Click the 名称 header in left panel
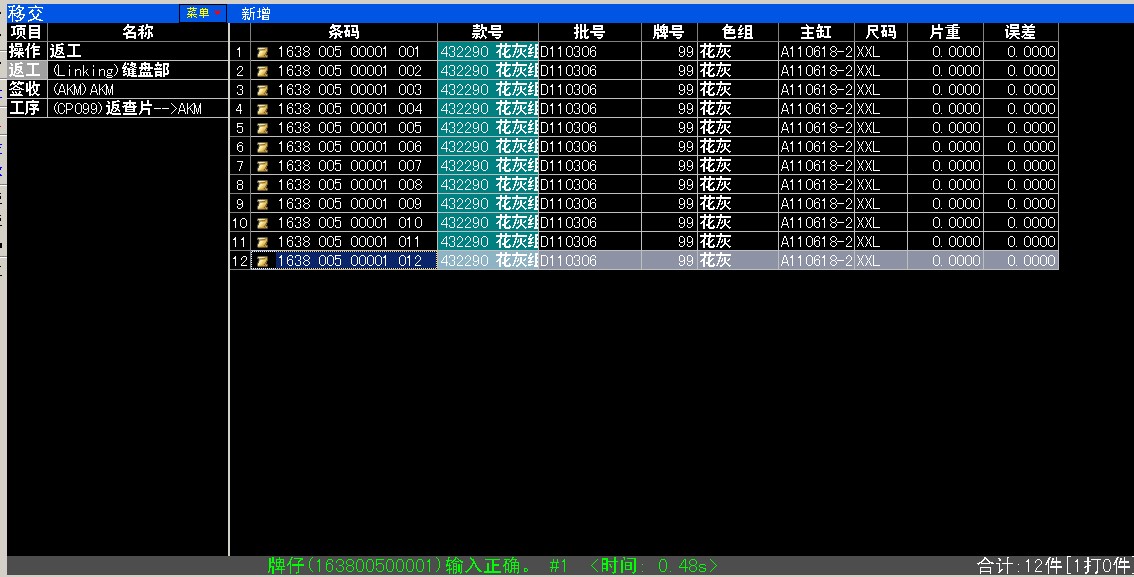 (x=137, y=32)
